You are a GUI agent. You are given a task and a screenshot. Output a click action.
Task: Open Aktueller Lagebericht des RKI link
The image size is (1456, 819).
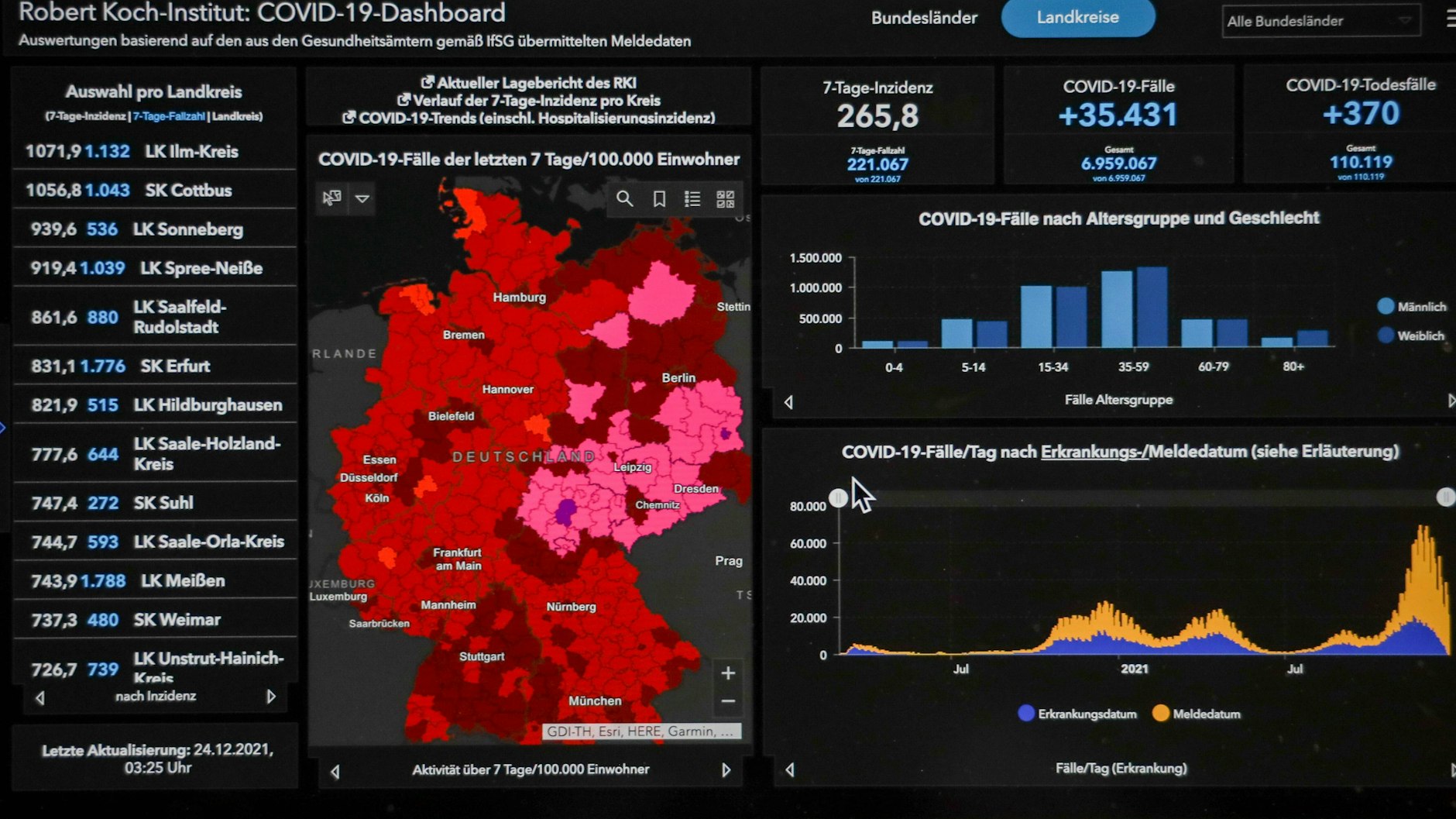536,83
